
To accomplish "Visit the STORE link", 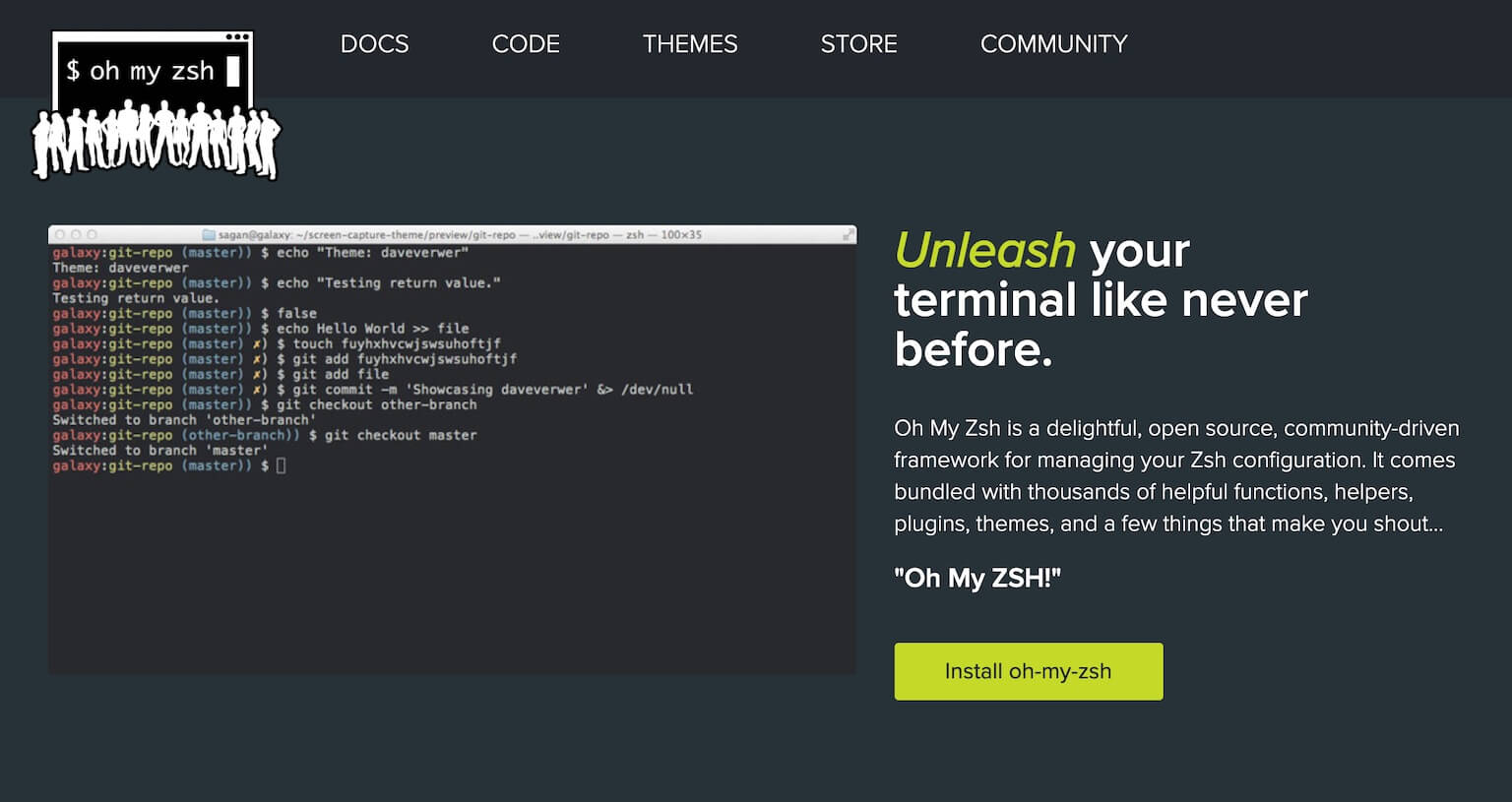I will click(x=858, y=44).
